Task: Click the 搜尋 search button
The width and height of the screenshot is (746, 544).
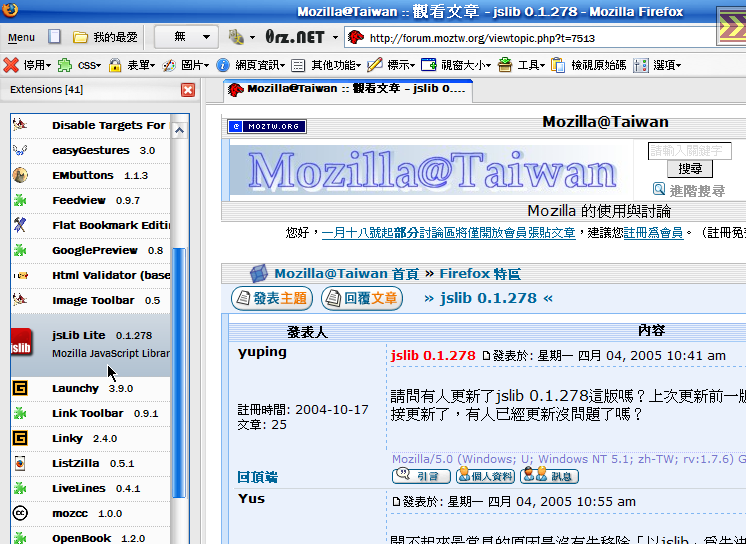Action: coord(690,169)
